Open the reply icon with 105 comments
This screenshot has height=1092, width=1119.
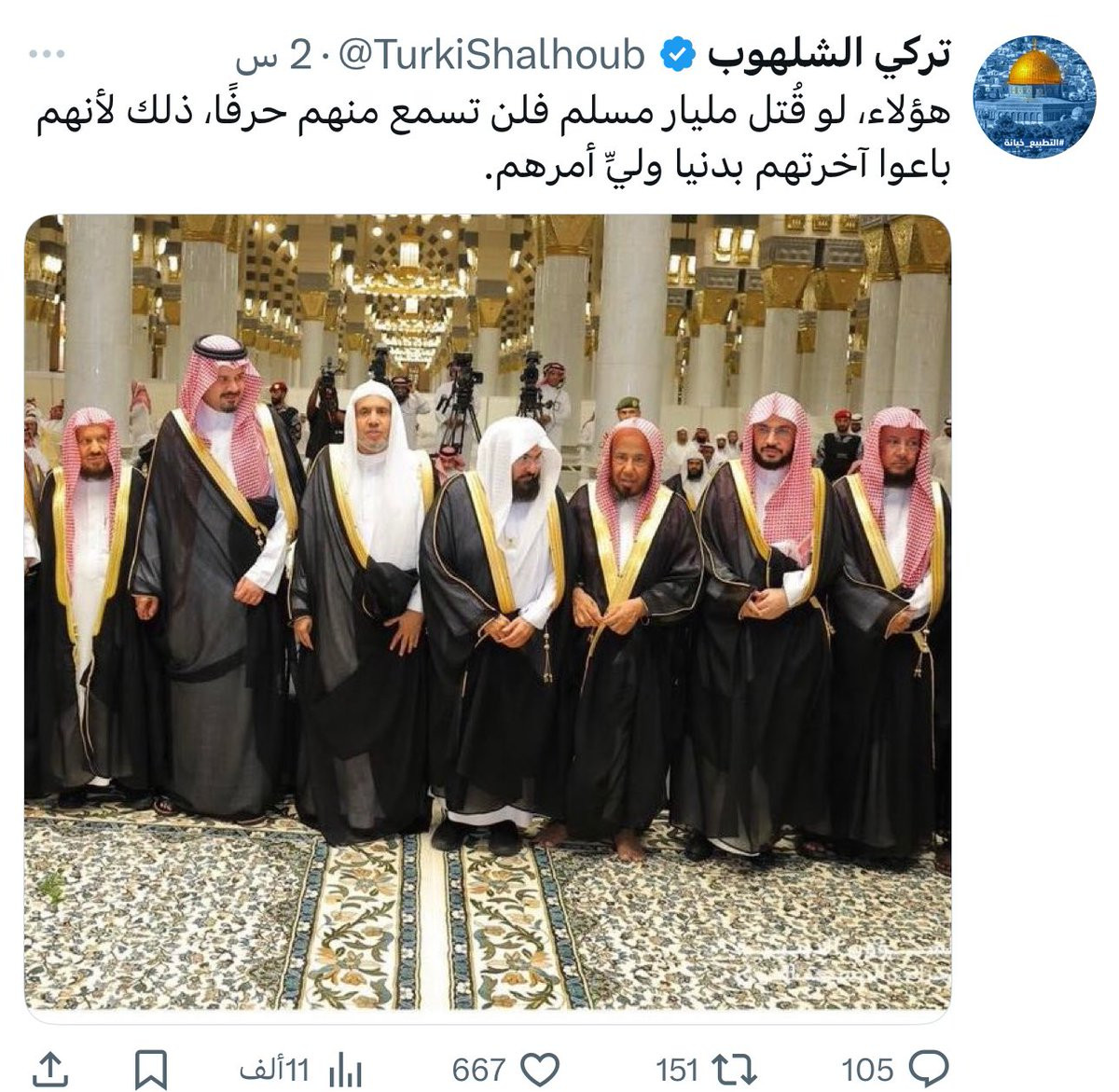click(929, 1069)
